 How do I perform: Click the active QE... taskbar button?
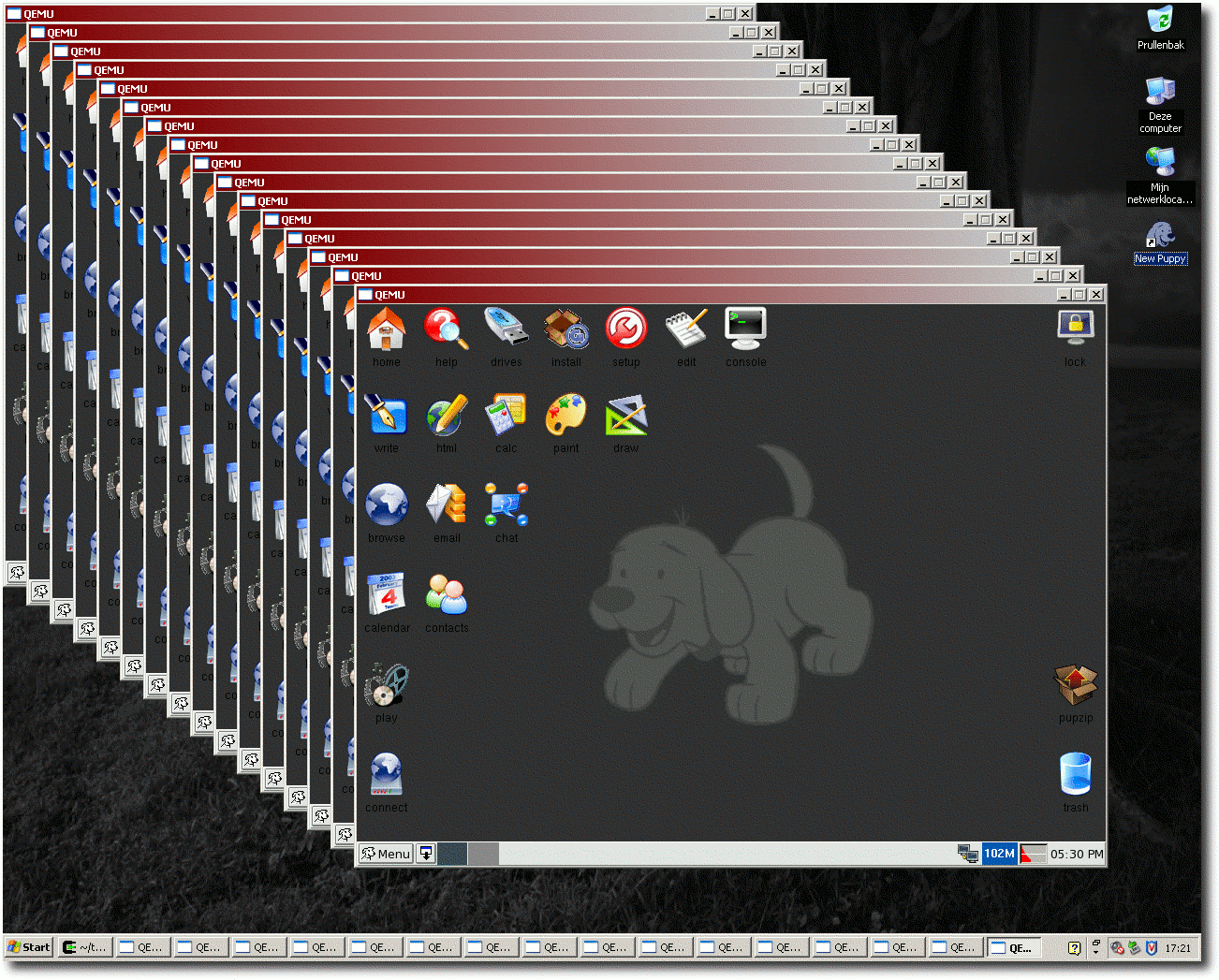pyautogui.click(x=1016, y=947)
